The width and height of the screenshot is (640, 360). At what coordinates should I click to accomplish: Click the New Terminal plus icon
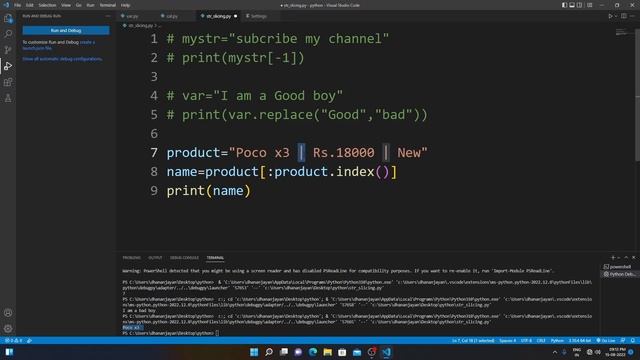tap(613, 258)
